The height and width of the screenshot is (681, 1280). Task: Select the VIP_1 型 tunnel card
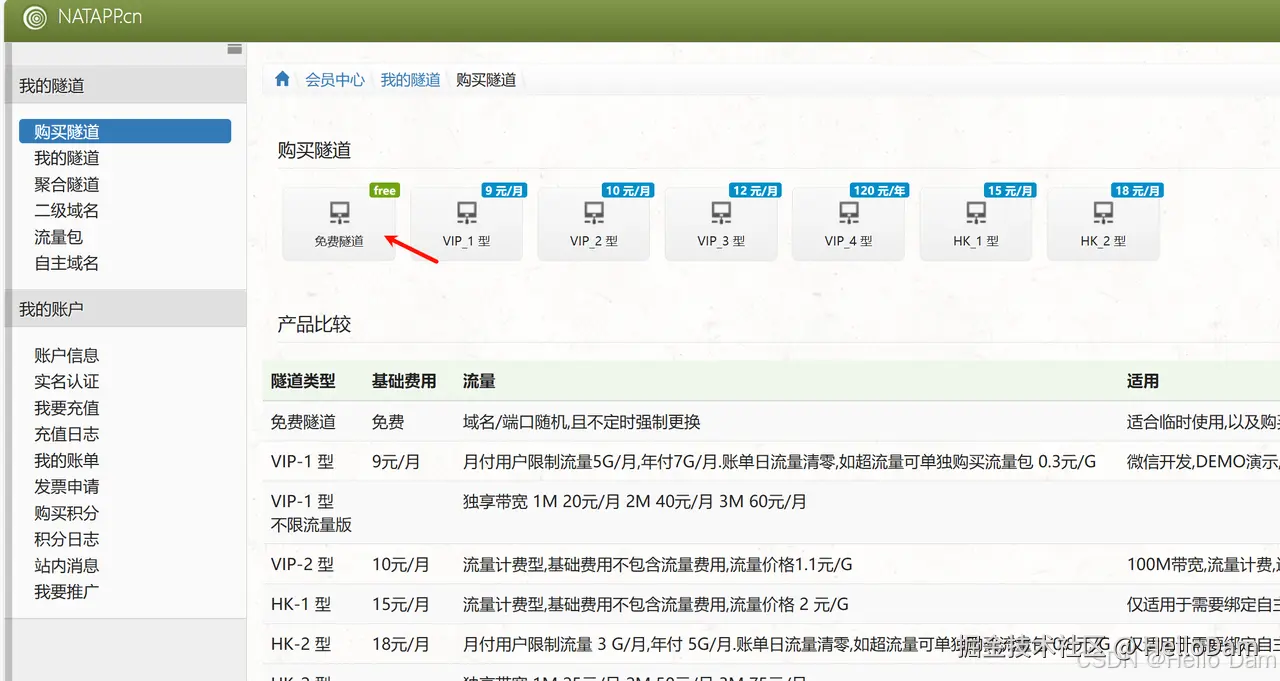466,224
